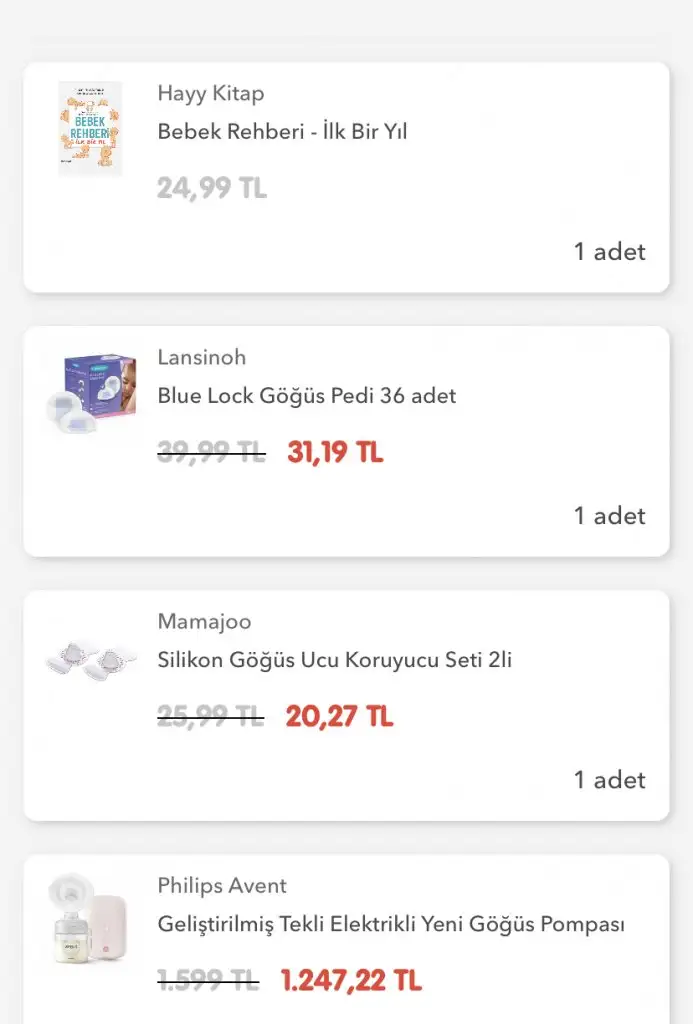Tap the discounted 31,19 TL price
The image size is (693, 1024).
(x=335, y=453)
